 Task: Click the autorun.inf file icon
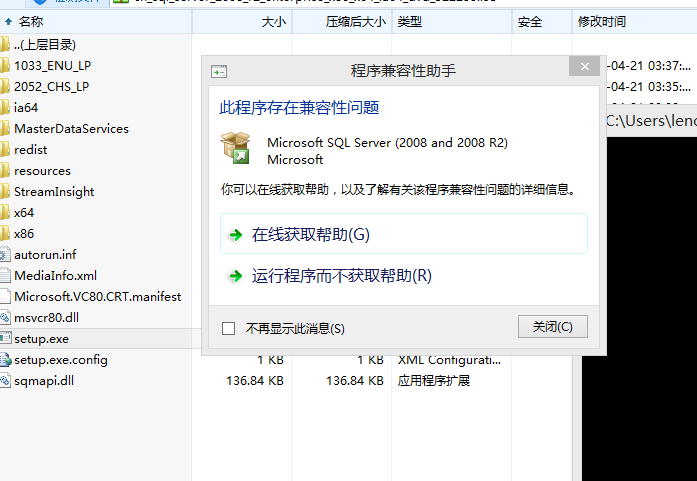(x=5, y=254)
